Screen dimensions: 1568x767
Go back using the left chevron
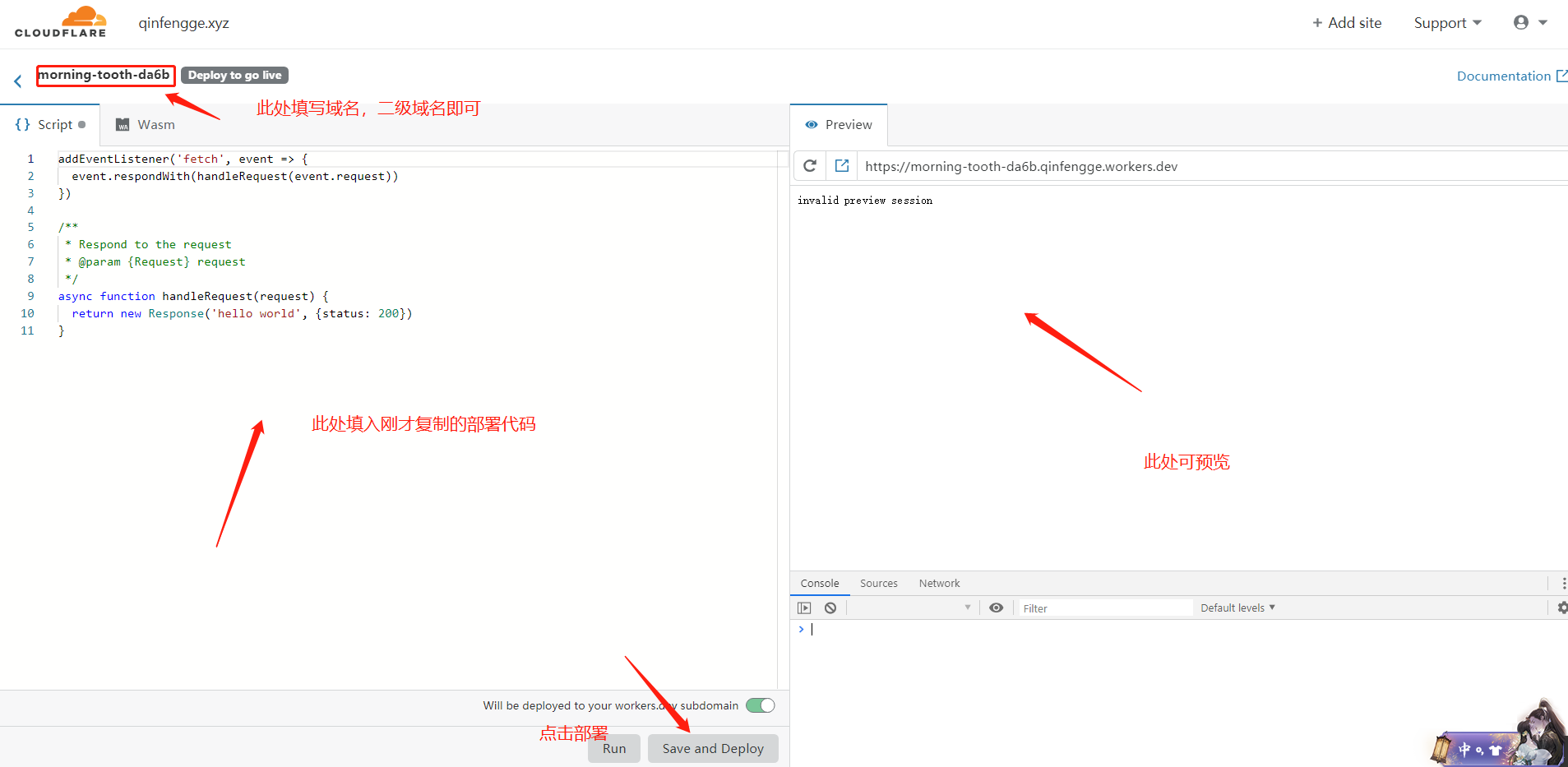tap(17, 81)
